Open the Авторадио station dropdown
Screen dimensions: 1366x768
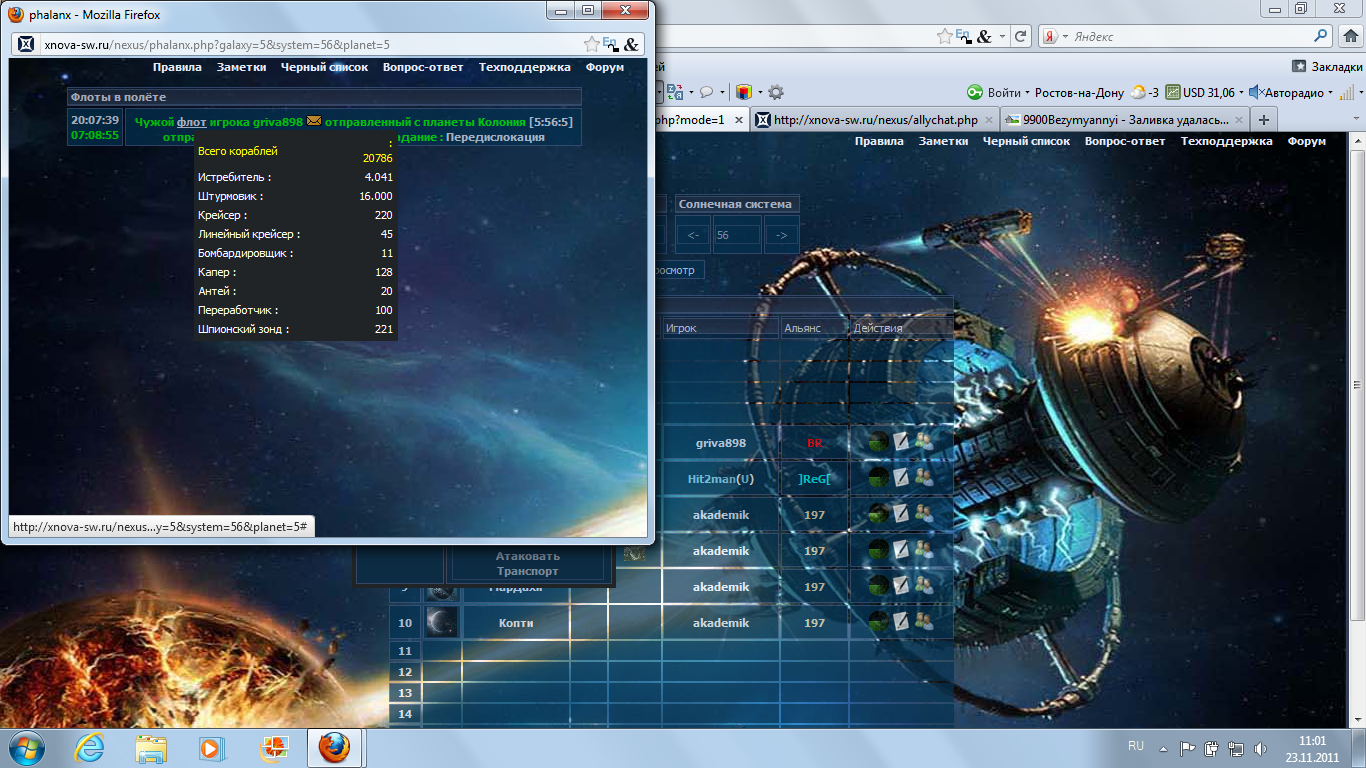(1331, 93)
